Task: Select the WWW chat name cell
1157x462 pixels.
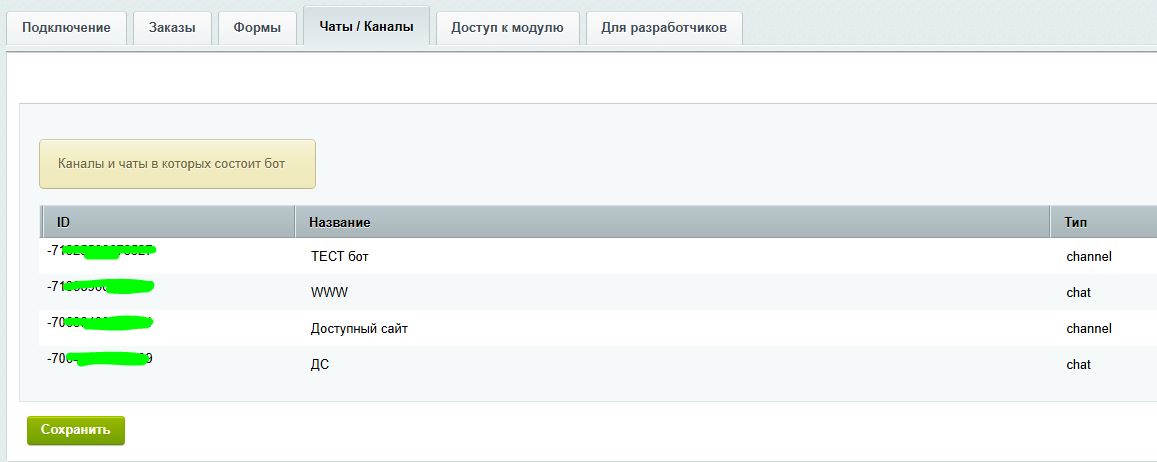Action: (329, 293)
